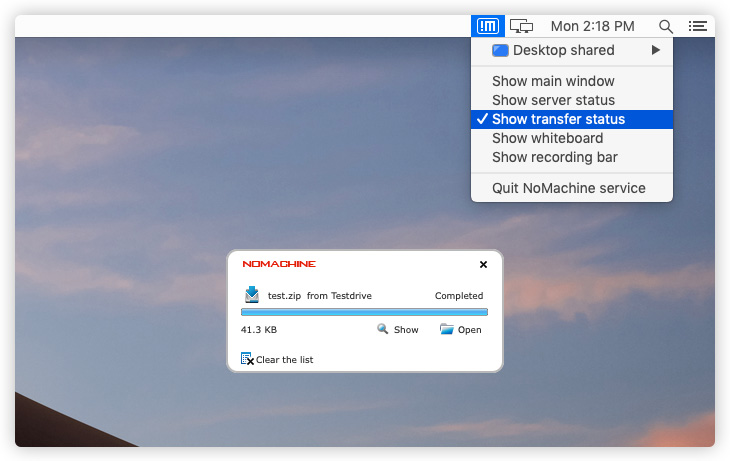Click the NoMachine menu bar icon
730x461 pixels.
(x=488, y=26)
